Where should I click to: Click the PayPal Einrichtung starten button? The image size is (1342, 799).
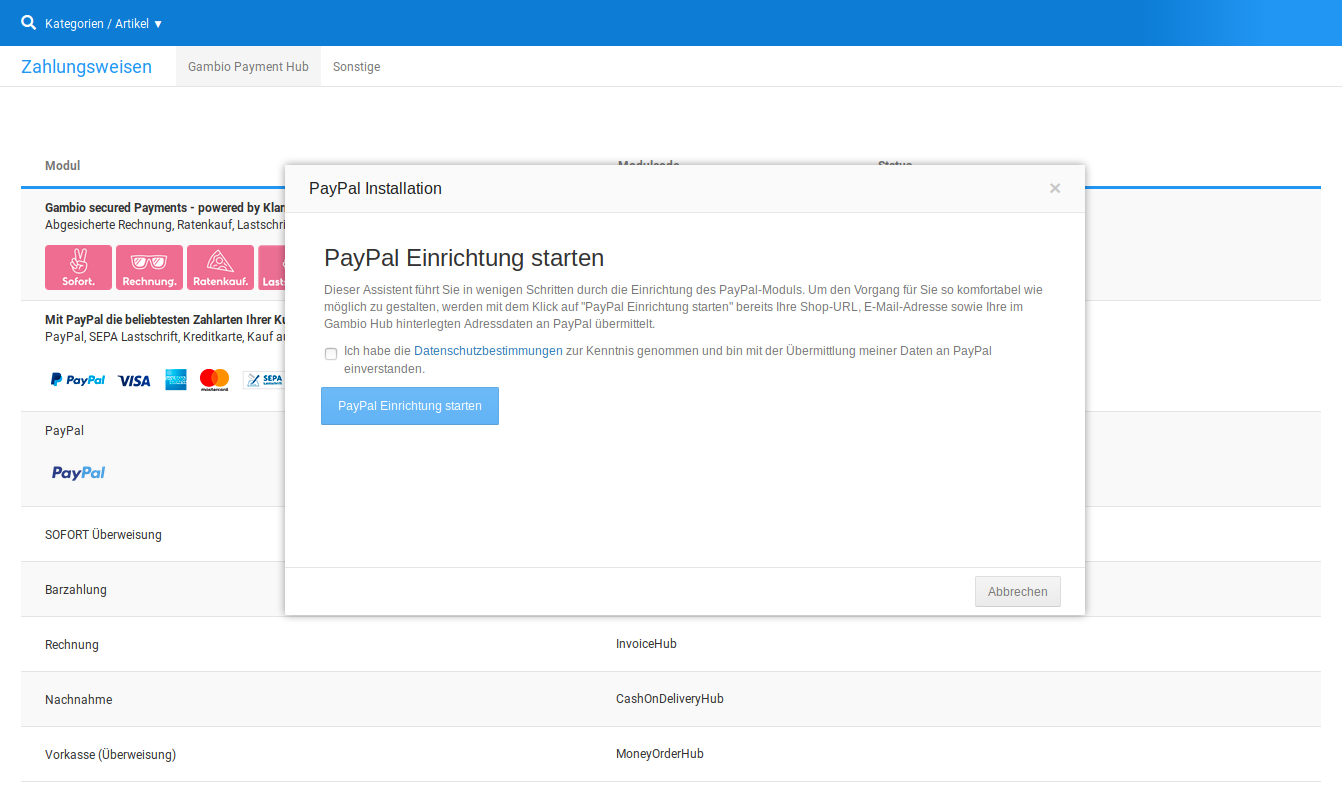tap(410, 406)
